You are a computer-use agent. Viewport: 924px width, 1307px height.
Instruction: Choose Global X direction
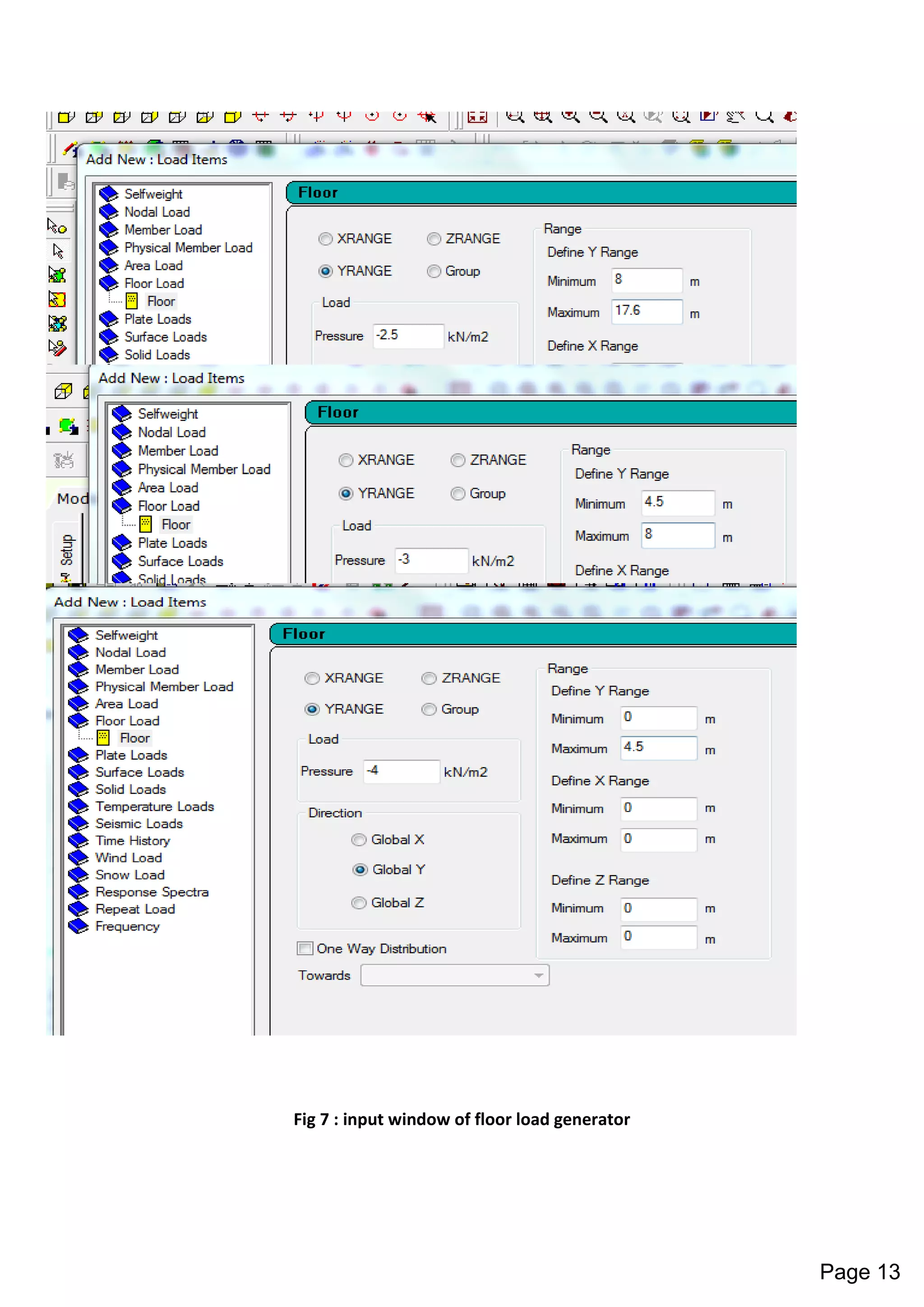tap(358, 839)
